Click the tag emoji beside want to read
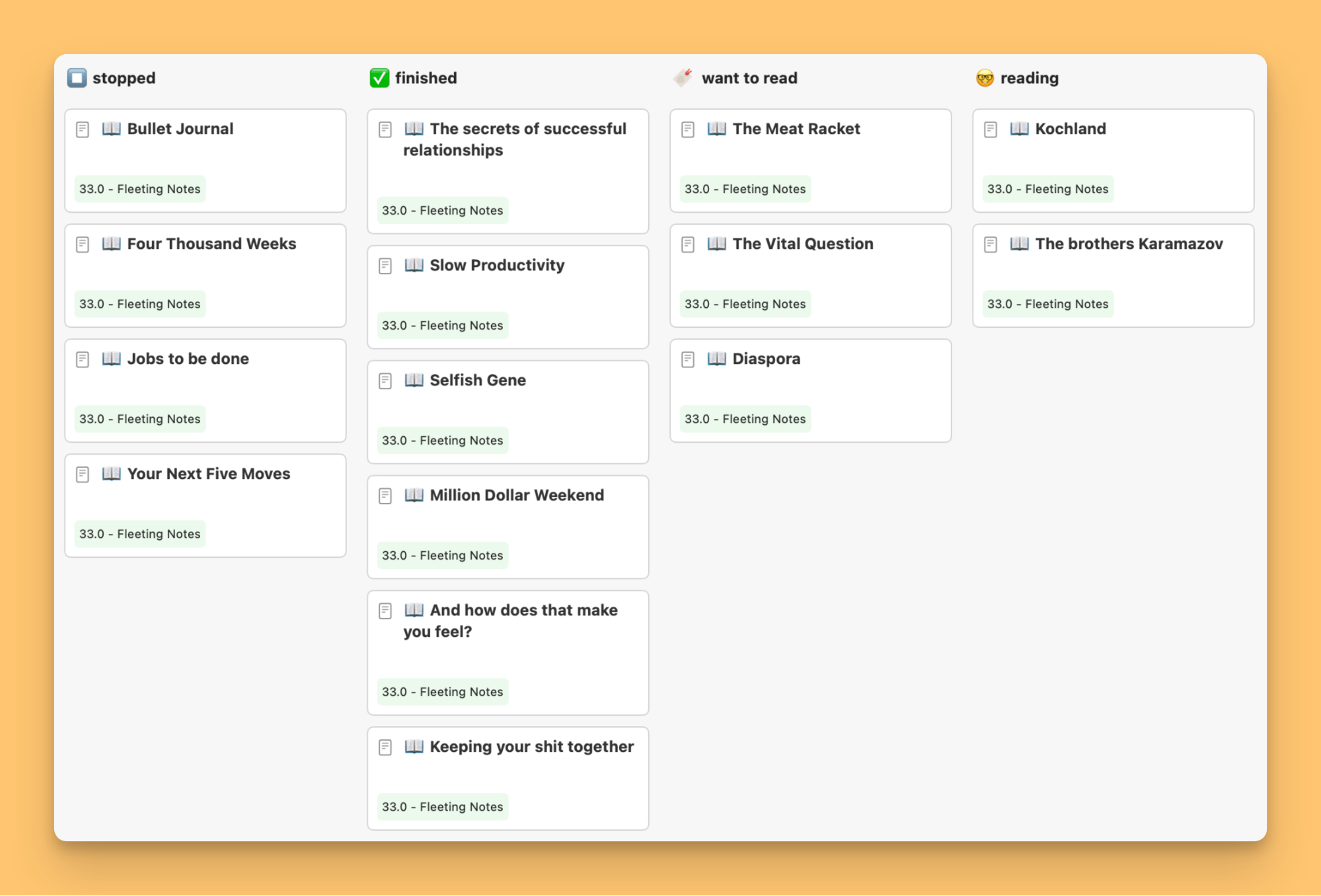1321x896 pixels. pyautogui.click(x=683, y=78)
